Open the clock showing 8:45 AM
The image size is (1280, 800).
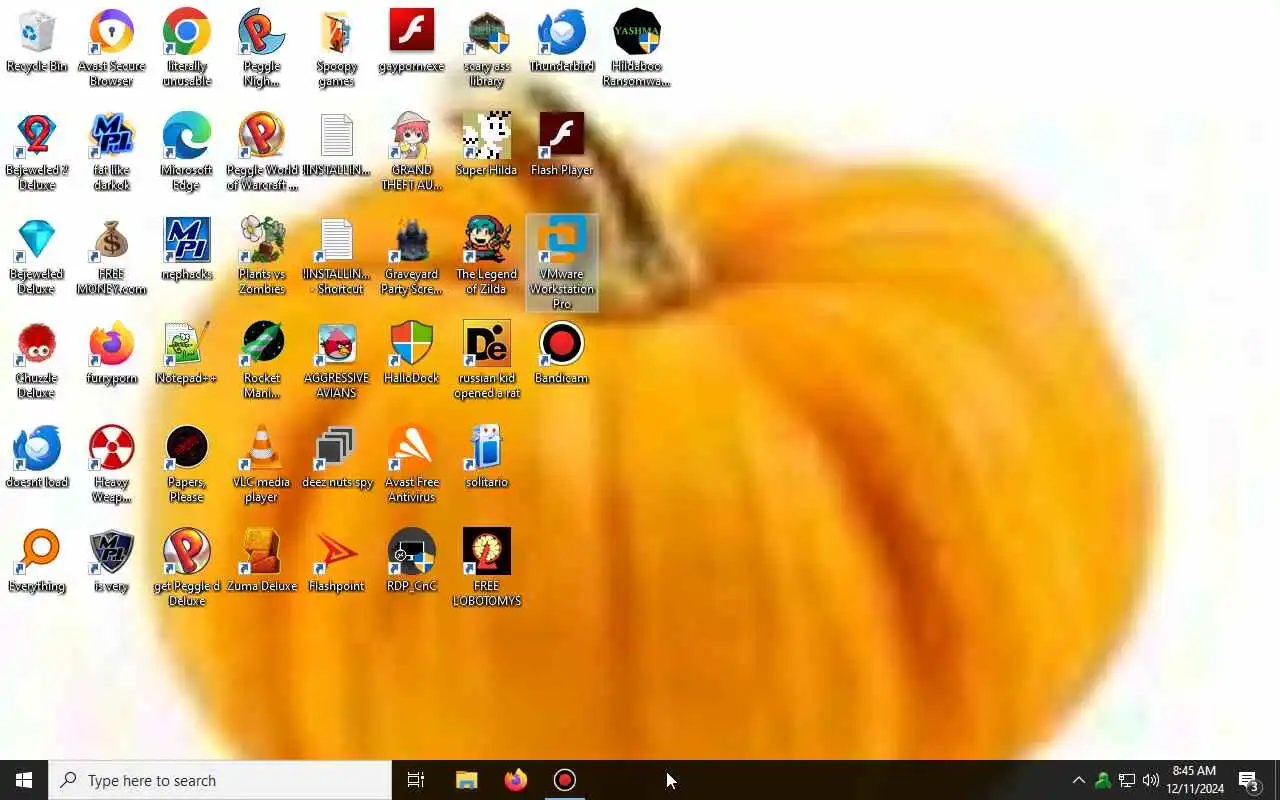tap(1195, 780)
